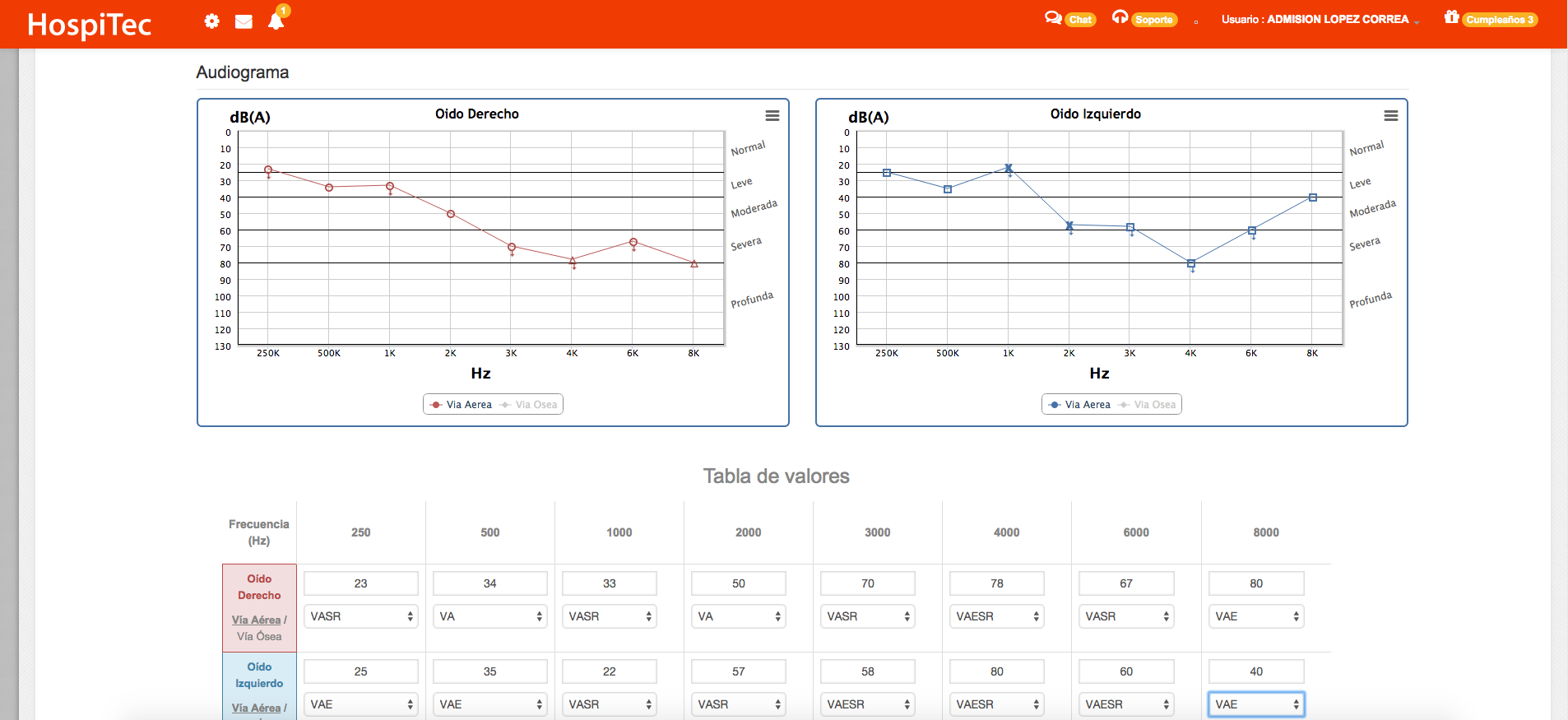Open the focused VAE dropdown for left ear 8000 Hz

click(1255, 704)
